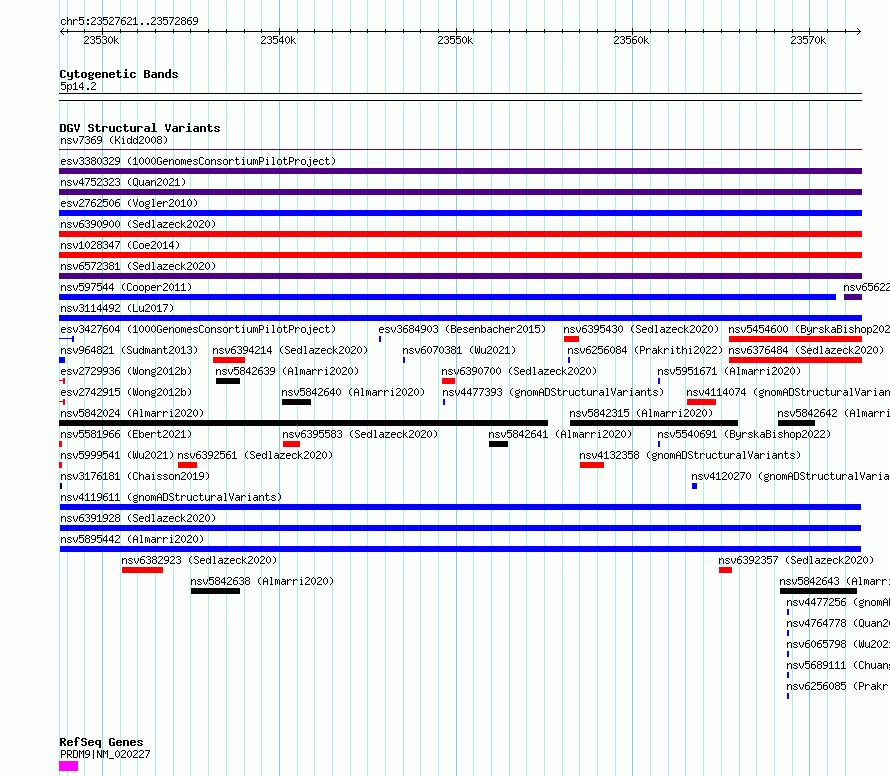The height and width of the screenshot is (776, 890).
Task: Select the nsv6392561 (Sedlazeck2020) red bar
Action: coord(187,465)
